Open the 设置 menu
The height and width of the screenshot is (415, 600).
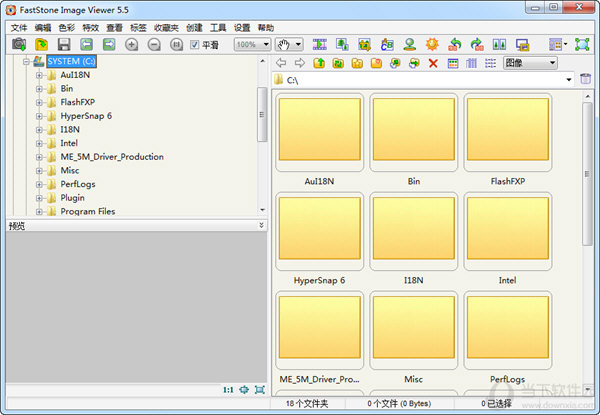point(242,28)
